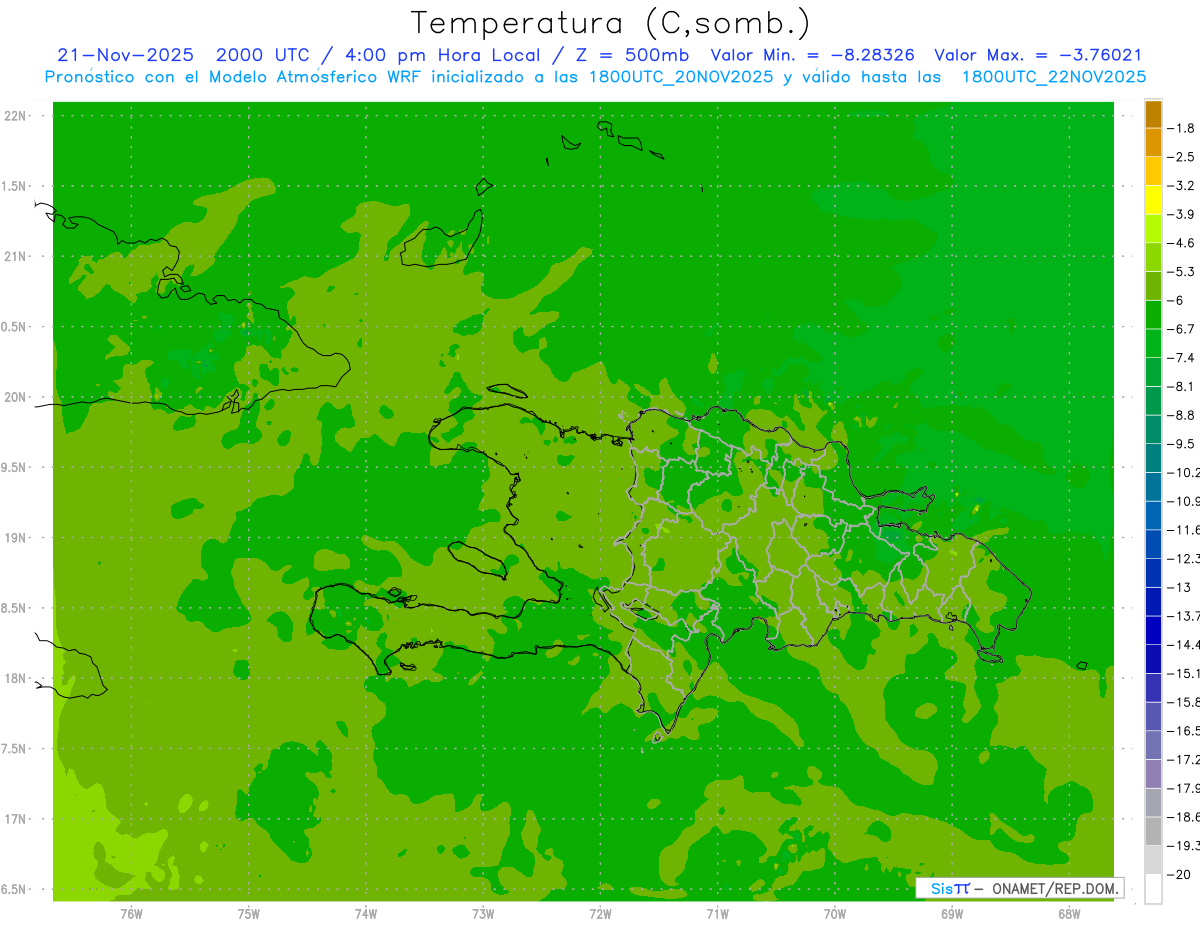Click the title "Temperatura (C,somb.)"
Viewport: 1200px width, 927px height.
coord(610,23)
